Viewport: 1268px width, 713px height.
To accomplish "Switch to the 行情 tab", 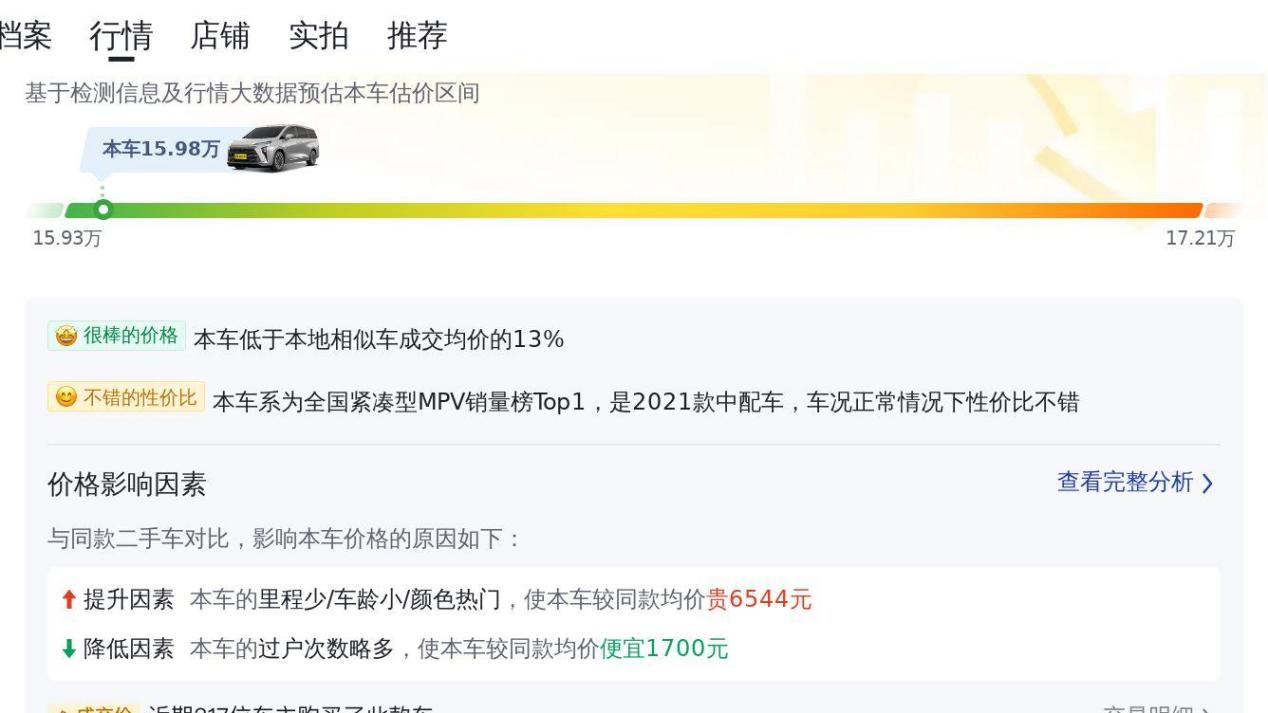I will [121, 36].
